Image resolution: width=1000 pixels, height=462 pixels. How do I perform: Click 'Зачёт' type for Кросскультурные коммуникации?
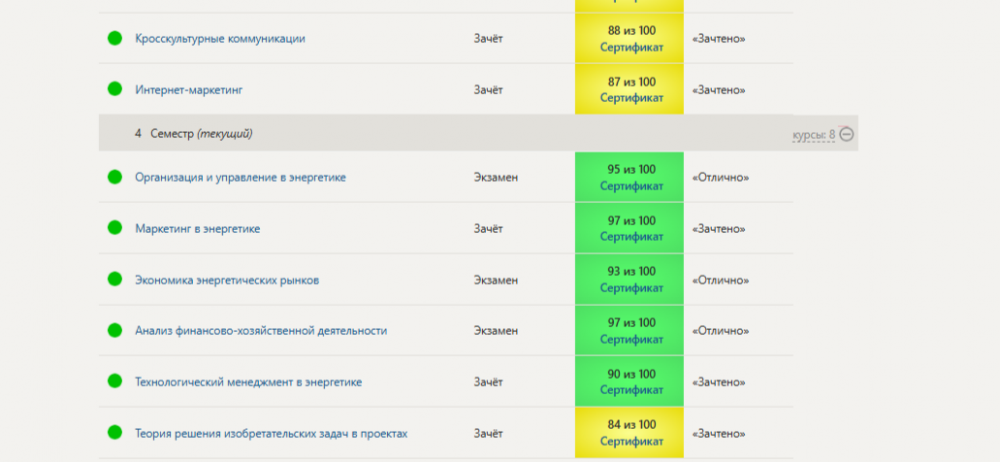click(488, 38)
